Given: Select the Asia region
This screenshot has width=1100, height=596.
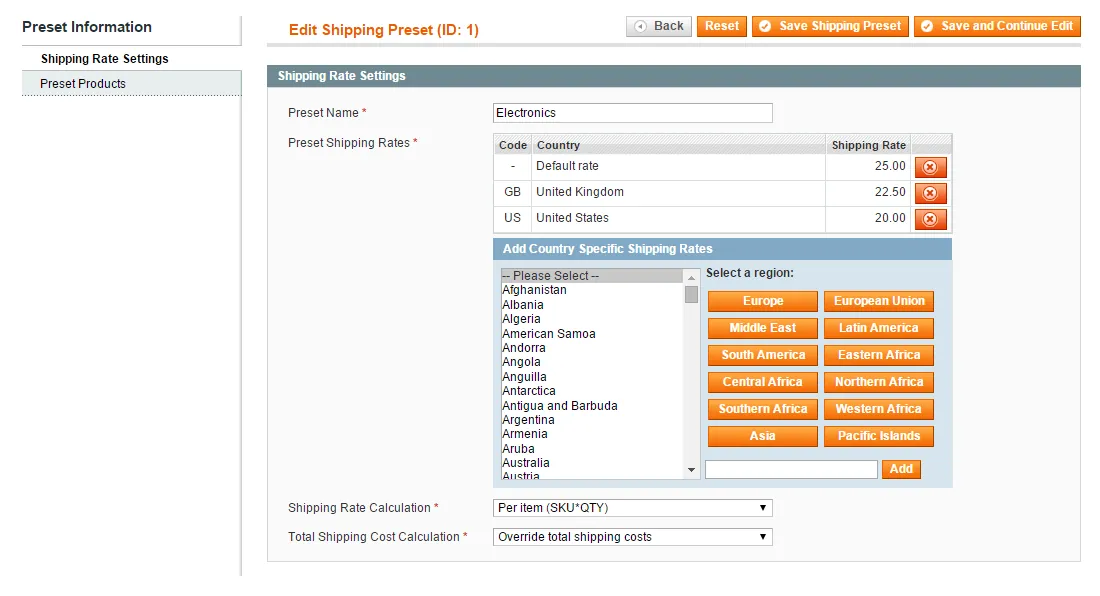Looking at the screenshot, I should click(x=763, y=436).
